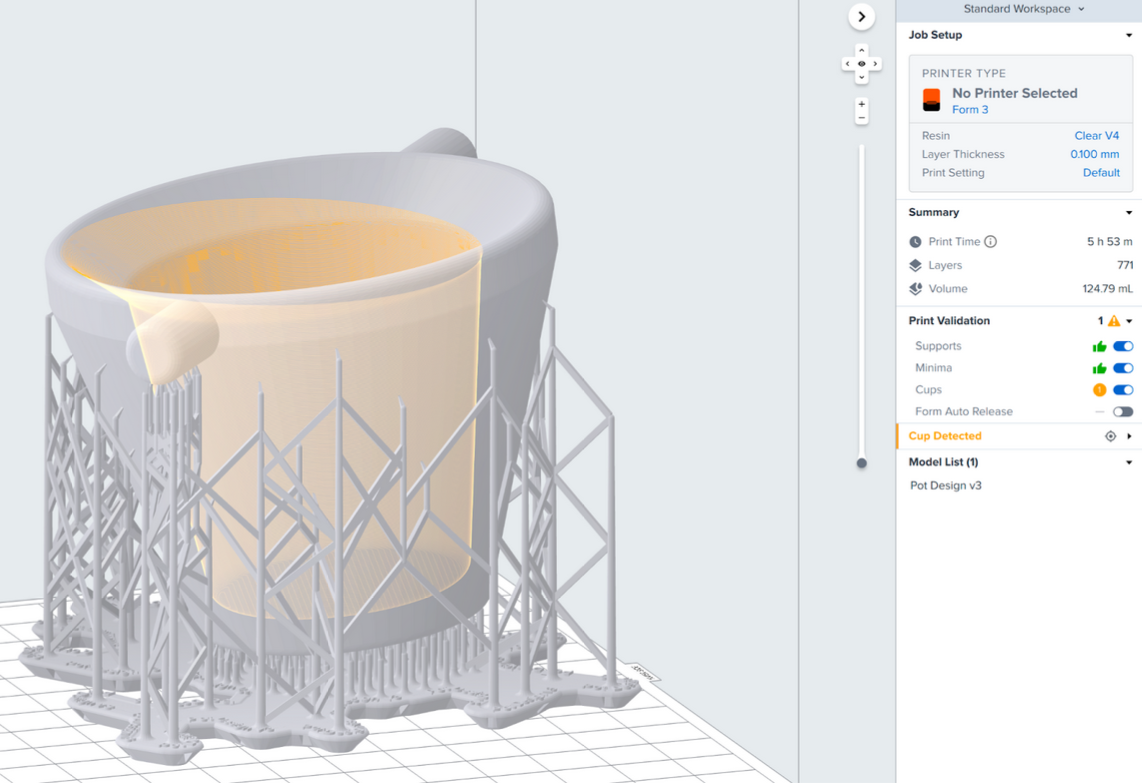This screenshot has height=783, width=1142.
Task: Open the Standard Workspace dropdown
Action: [1023, 9]
